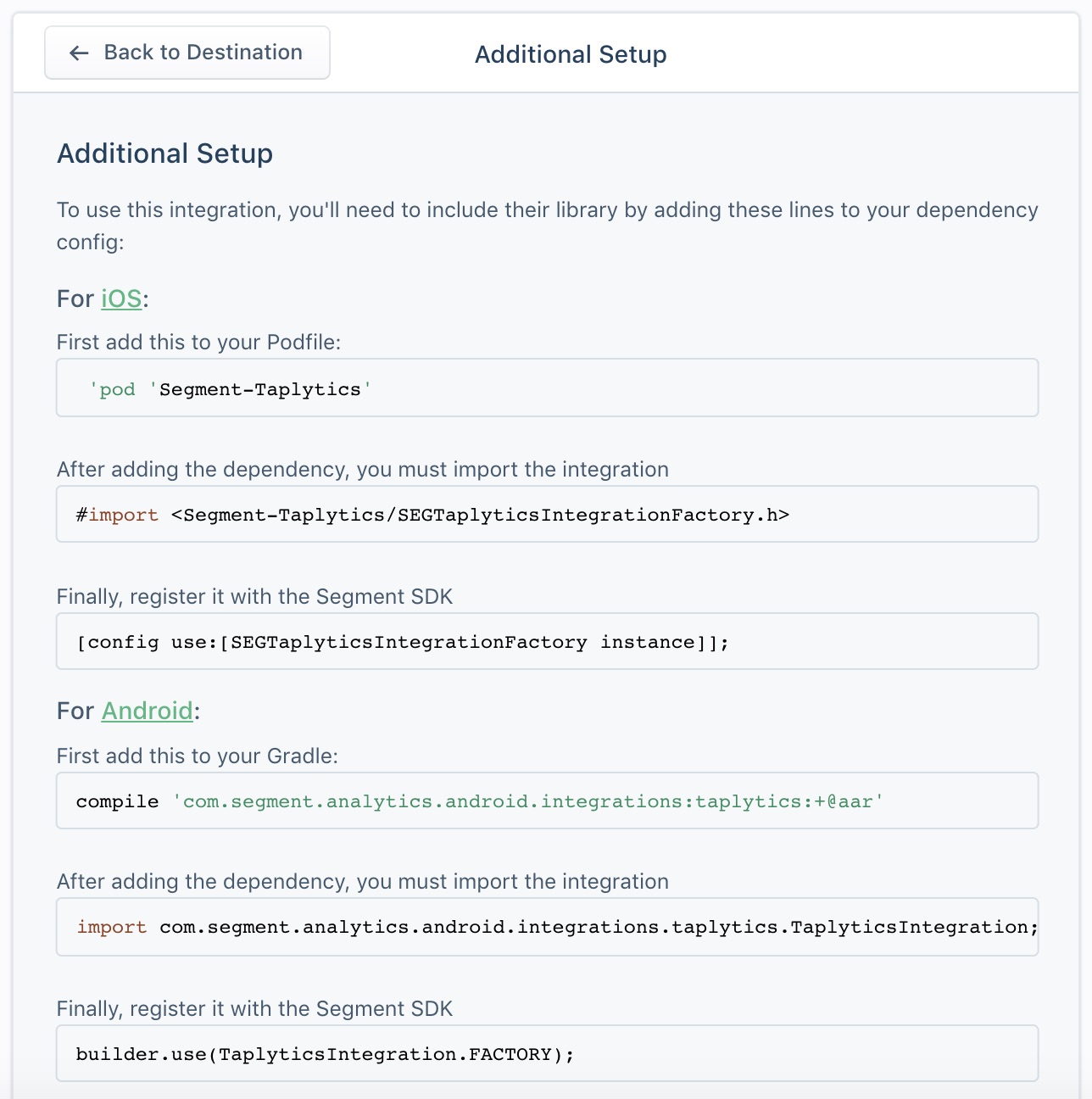The image size is (1092, 1099).
Task: Click the import TaplyticsIntegration Java code block
Action: point(547,927)
